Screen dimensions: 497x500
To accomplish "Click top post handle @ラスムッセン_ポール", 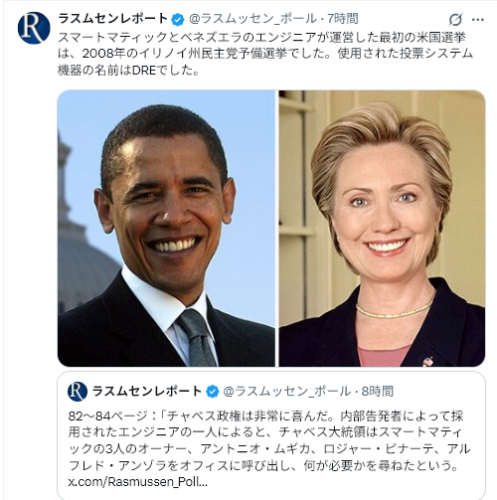I will click(x=253, y=19).
